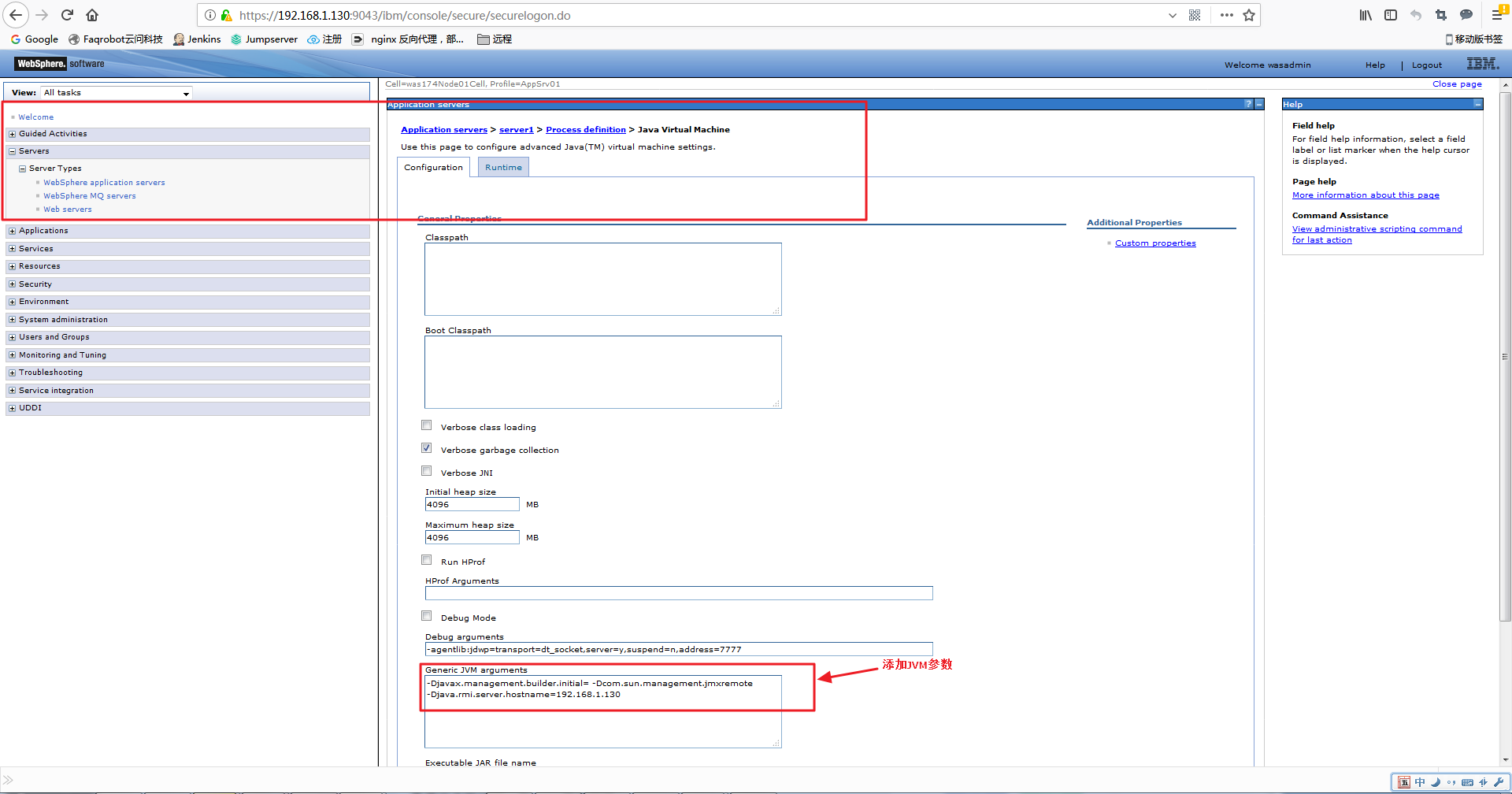1512x794 pixels.
Task: Bookmark this page with the star icon
Action: click(x=1249, y=15)
